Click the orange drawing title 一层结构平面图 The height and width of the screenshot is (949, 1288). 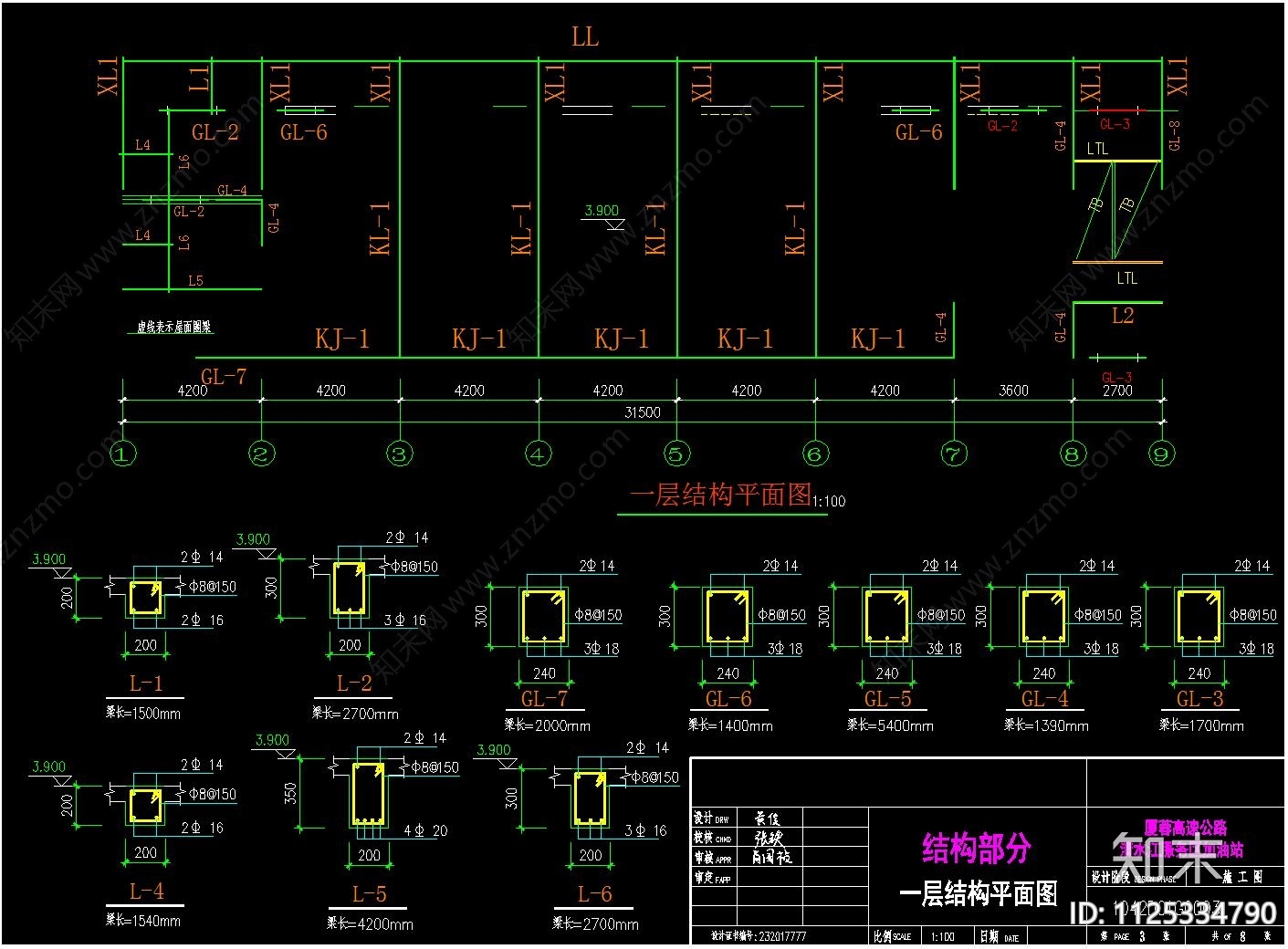click(x=720, y=495)
